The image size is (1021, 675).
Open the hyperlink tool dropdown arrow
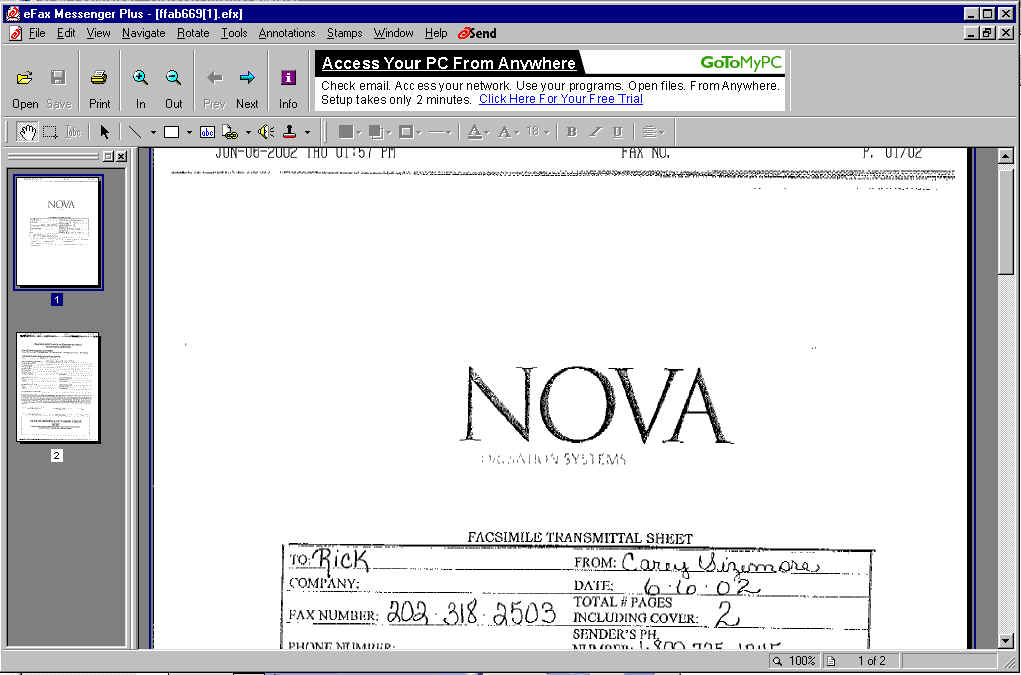click(247, 133)
